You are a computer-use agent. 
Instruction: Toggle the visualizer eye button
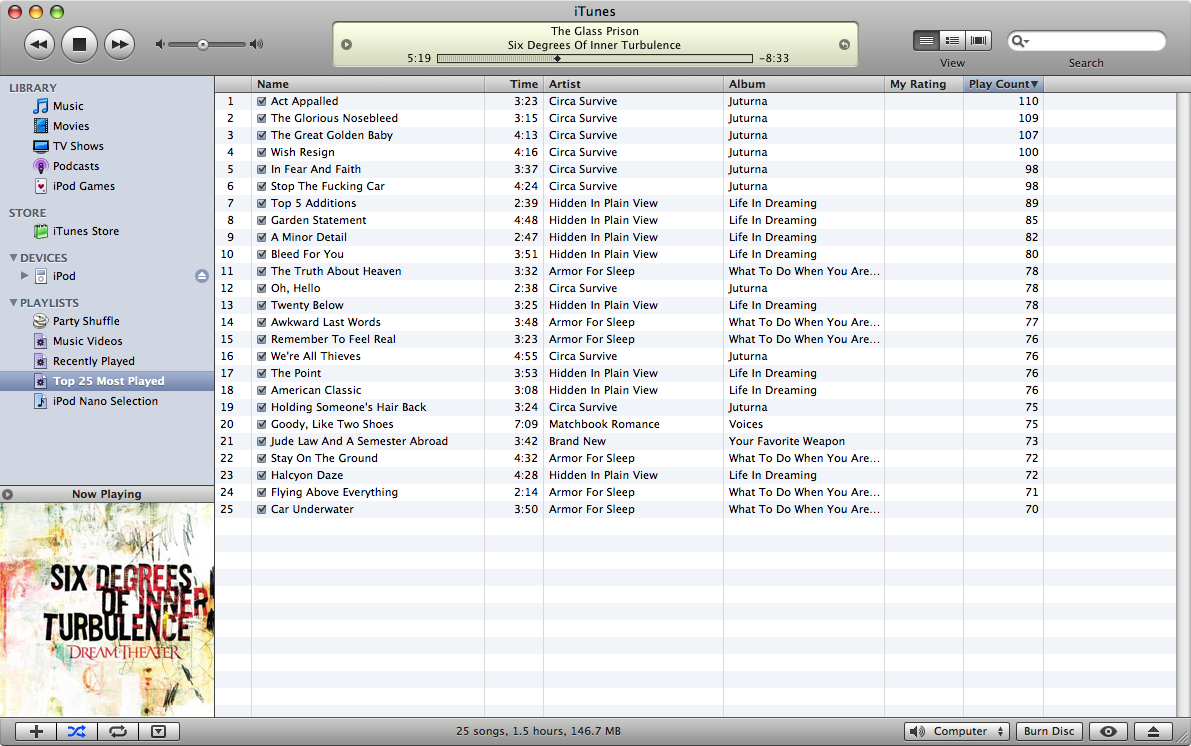click(1108, 732)
